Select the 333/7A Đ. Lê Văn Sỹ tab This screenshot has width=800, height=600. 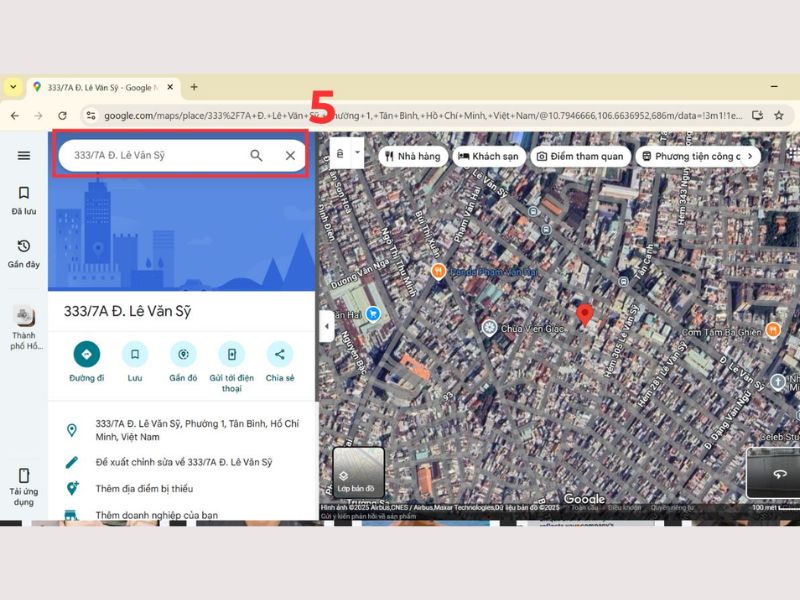click(104, 87)
